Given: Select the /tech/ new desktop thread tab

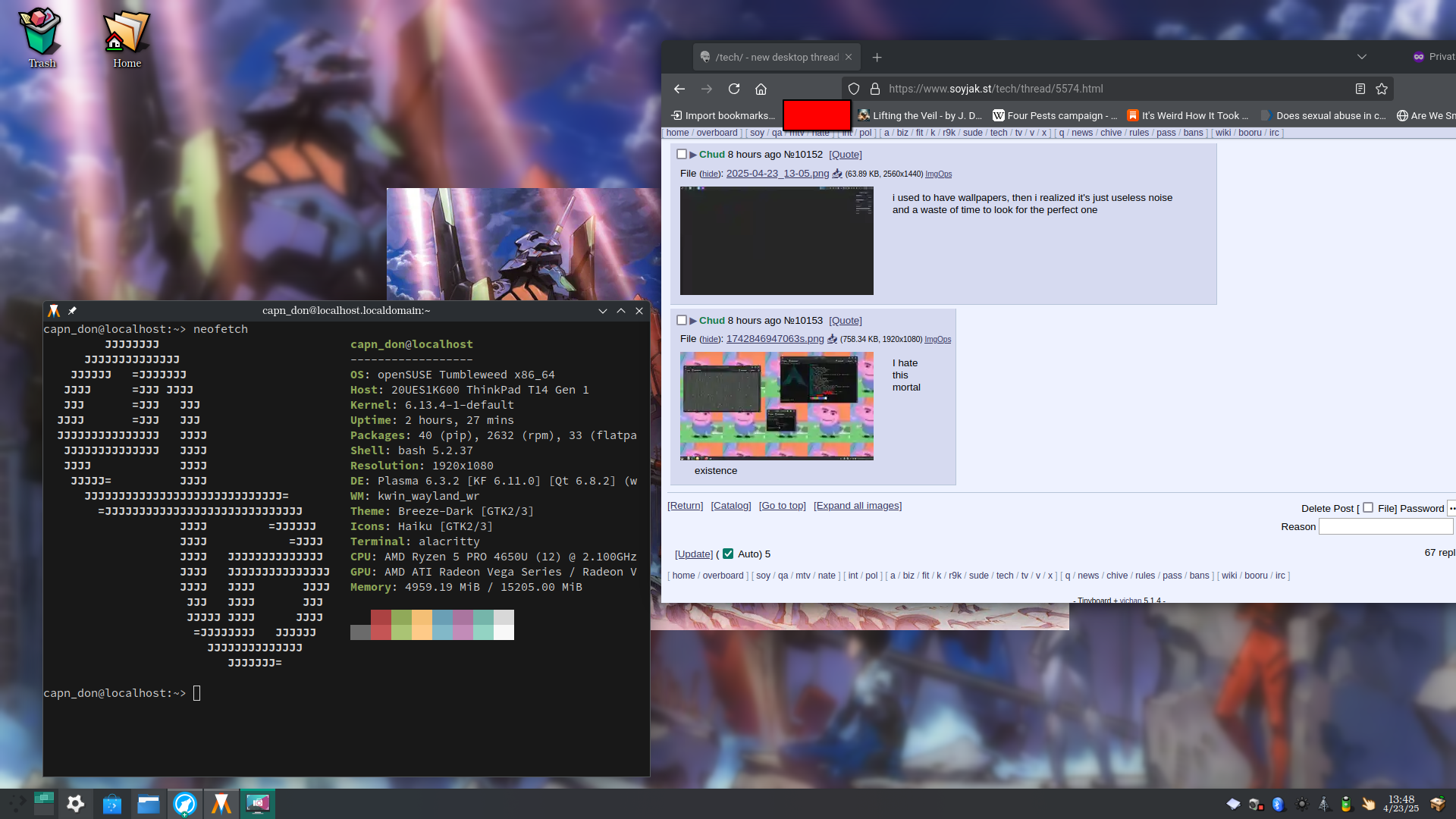Looking at the screenshot, I should (x=777, y=57).
